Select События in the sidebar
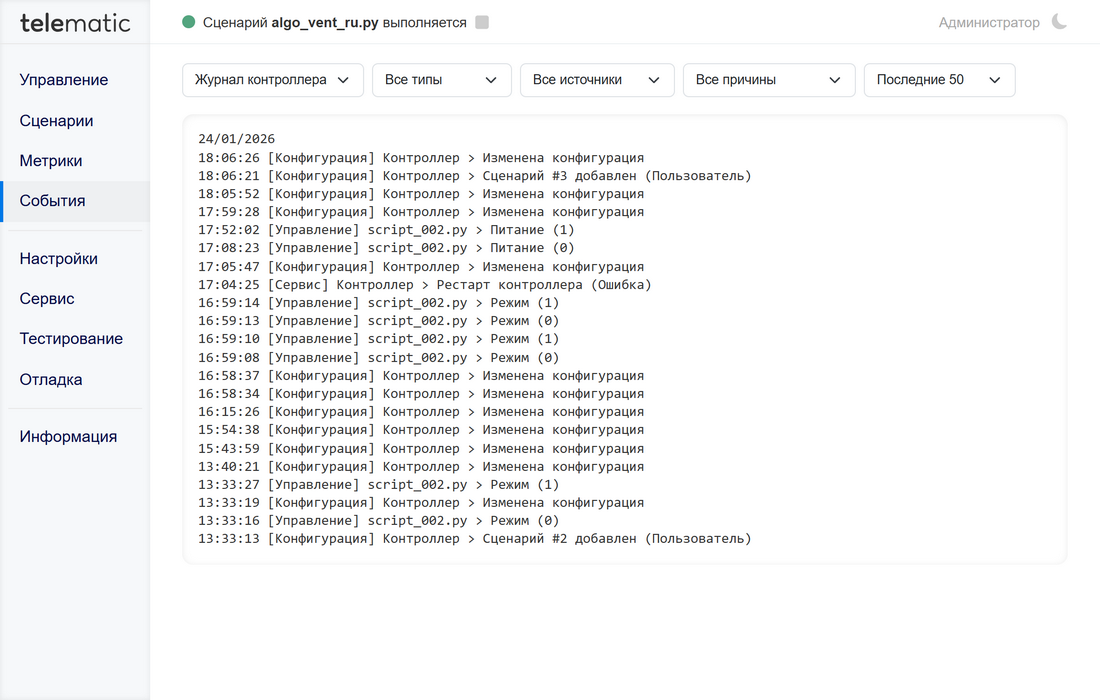Image resolution: width=1100 pixels, height=700 pixels. pyautogui.click(x=53, y=201)
